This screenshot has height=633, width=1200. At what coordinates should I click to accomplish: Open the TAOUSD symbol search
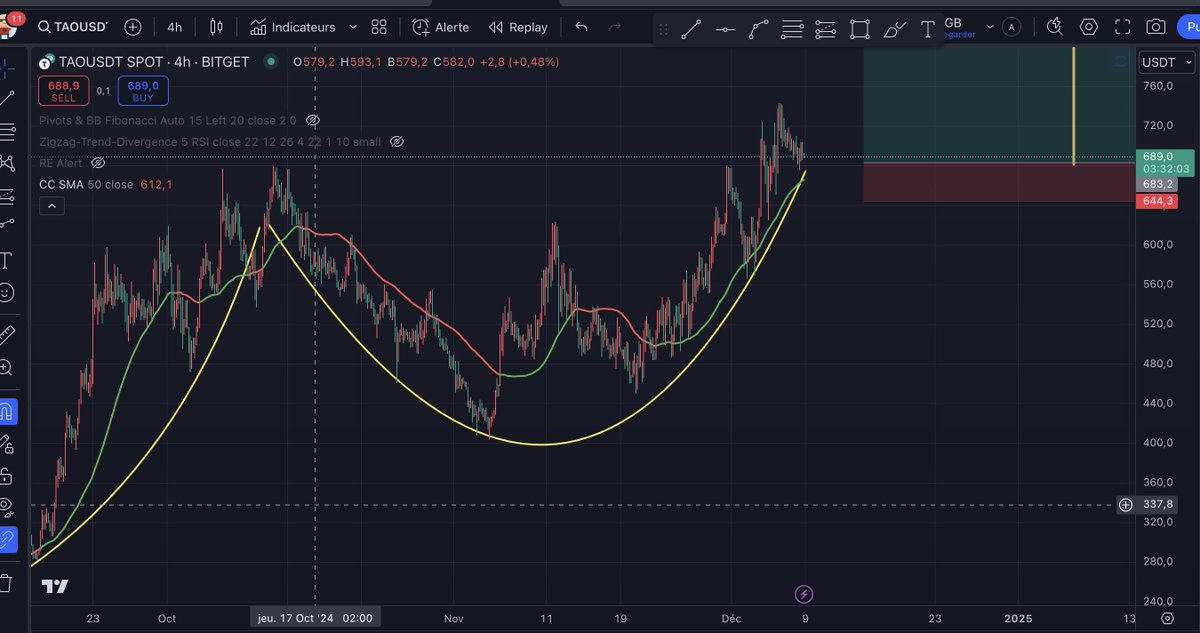[x=75, y=27]
